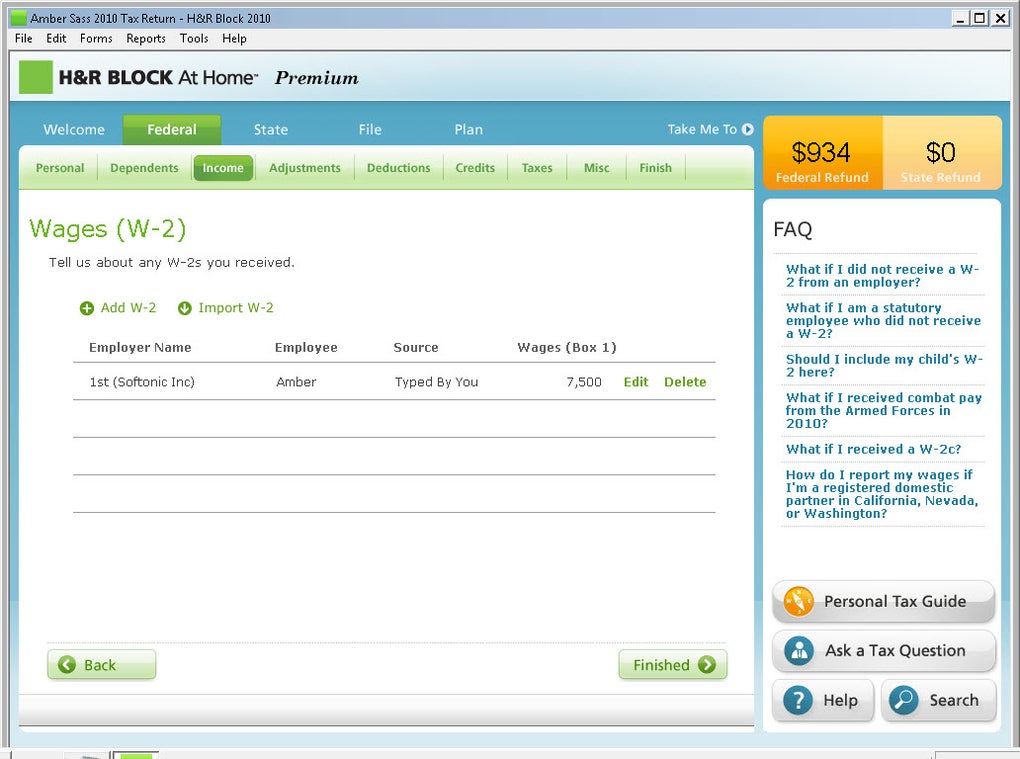Open the Personal subtab

[x=60, y=168]
